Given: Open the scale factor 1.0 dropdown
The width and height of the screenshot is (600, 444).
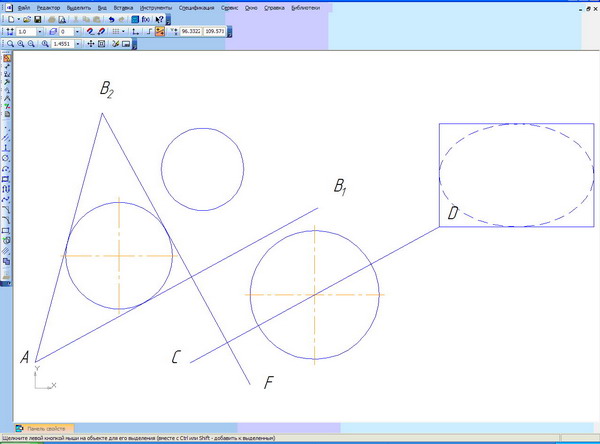Looking at the screenshot, I should [41, 32].
